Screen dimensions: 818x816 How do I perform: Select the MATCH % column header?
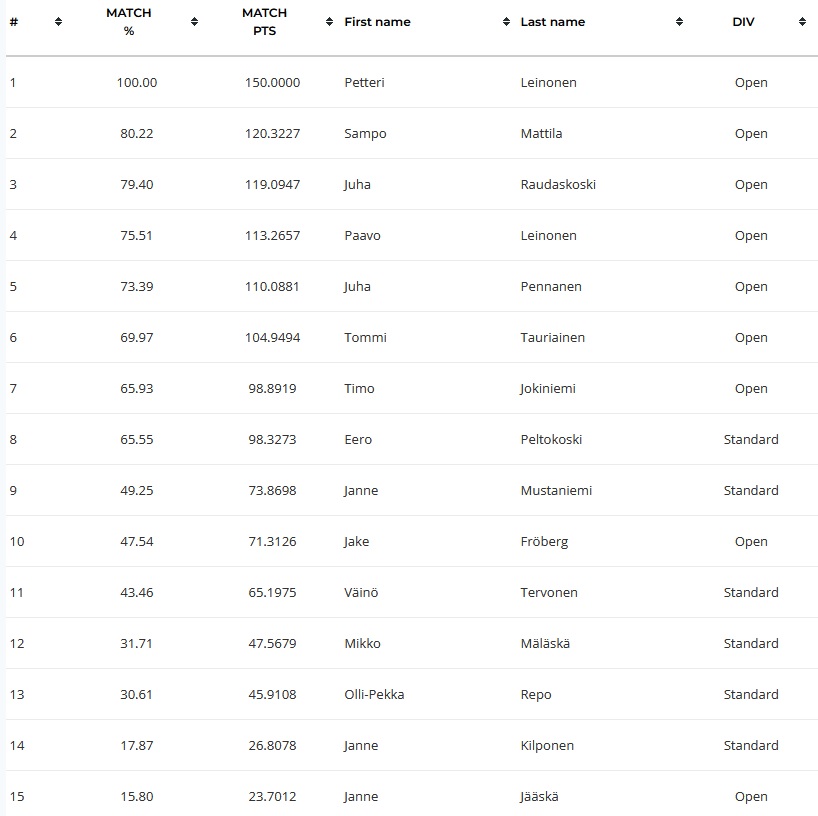point(128,22)
